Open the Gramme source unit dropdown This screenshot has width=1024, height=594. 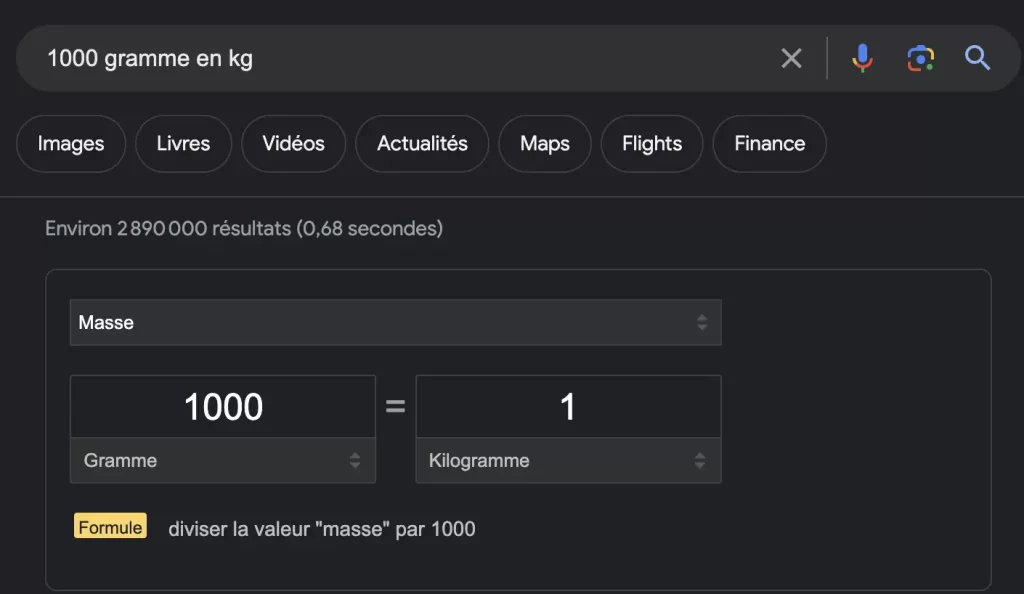tap(222, 461)
